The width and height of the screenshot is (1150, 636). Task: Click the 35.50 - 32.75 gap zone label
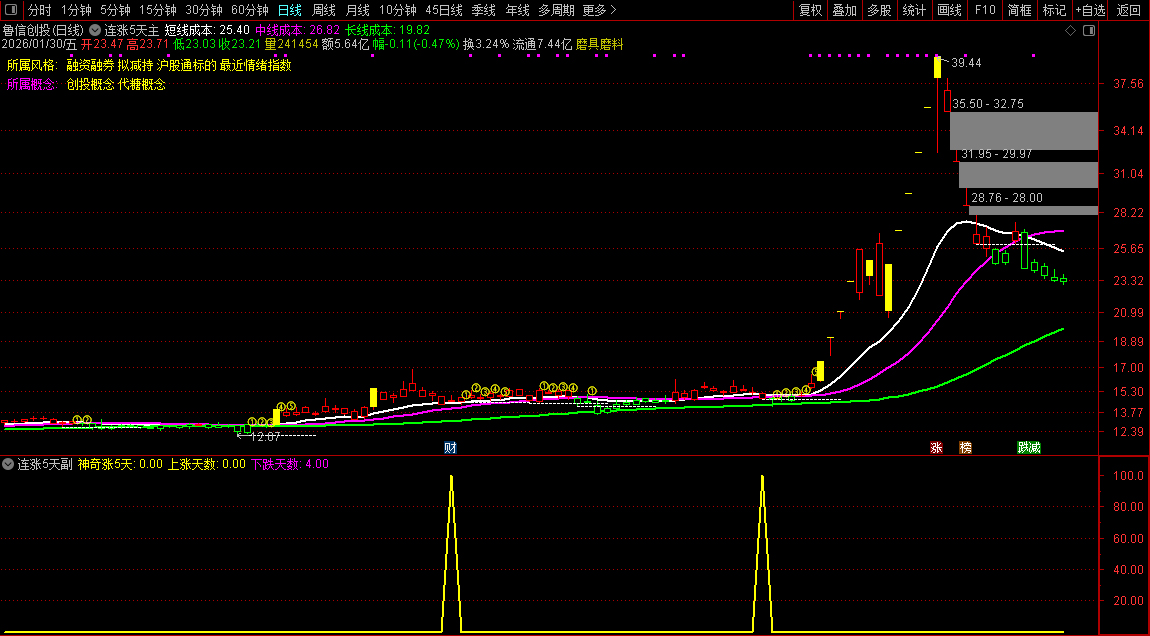988,104
